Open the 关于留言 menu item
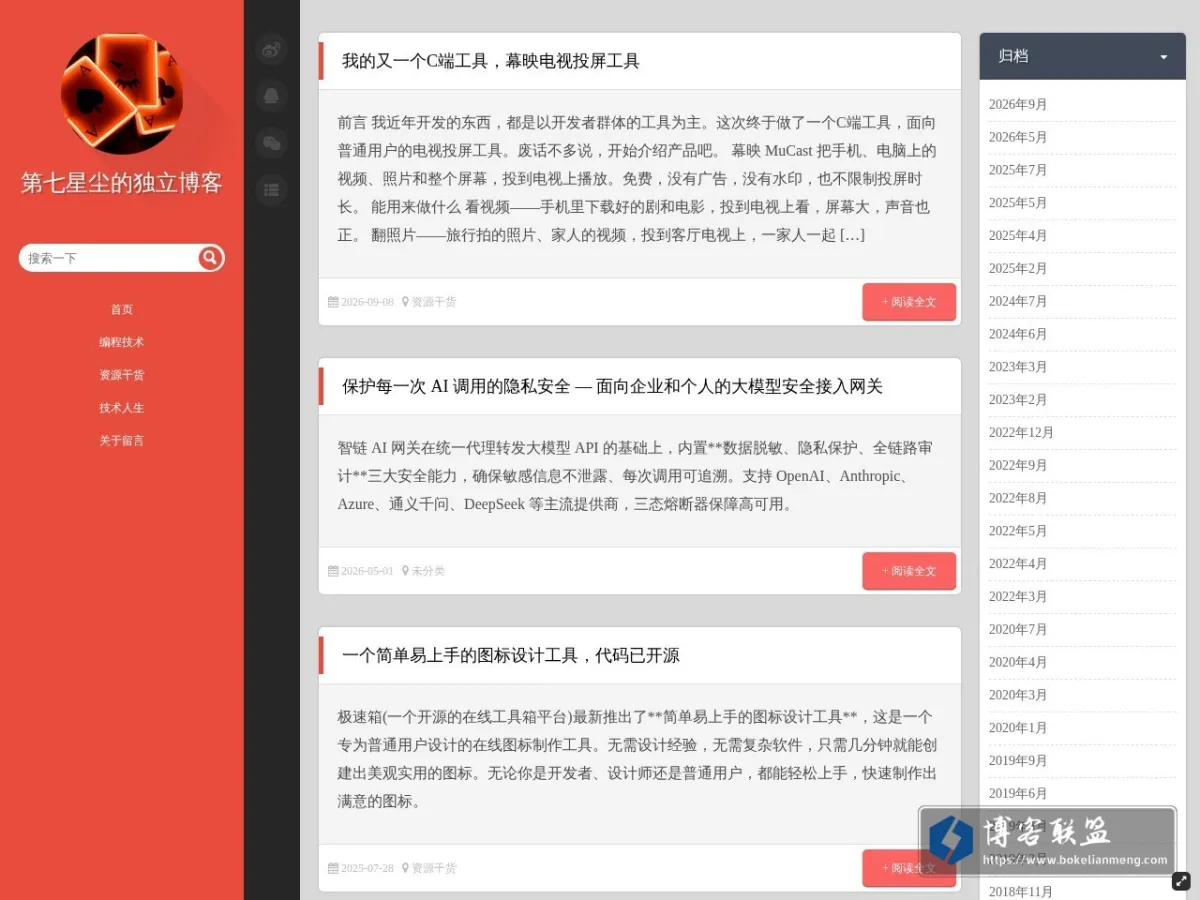 tap(122, 440)
